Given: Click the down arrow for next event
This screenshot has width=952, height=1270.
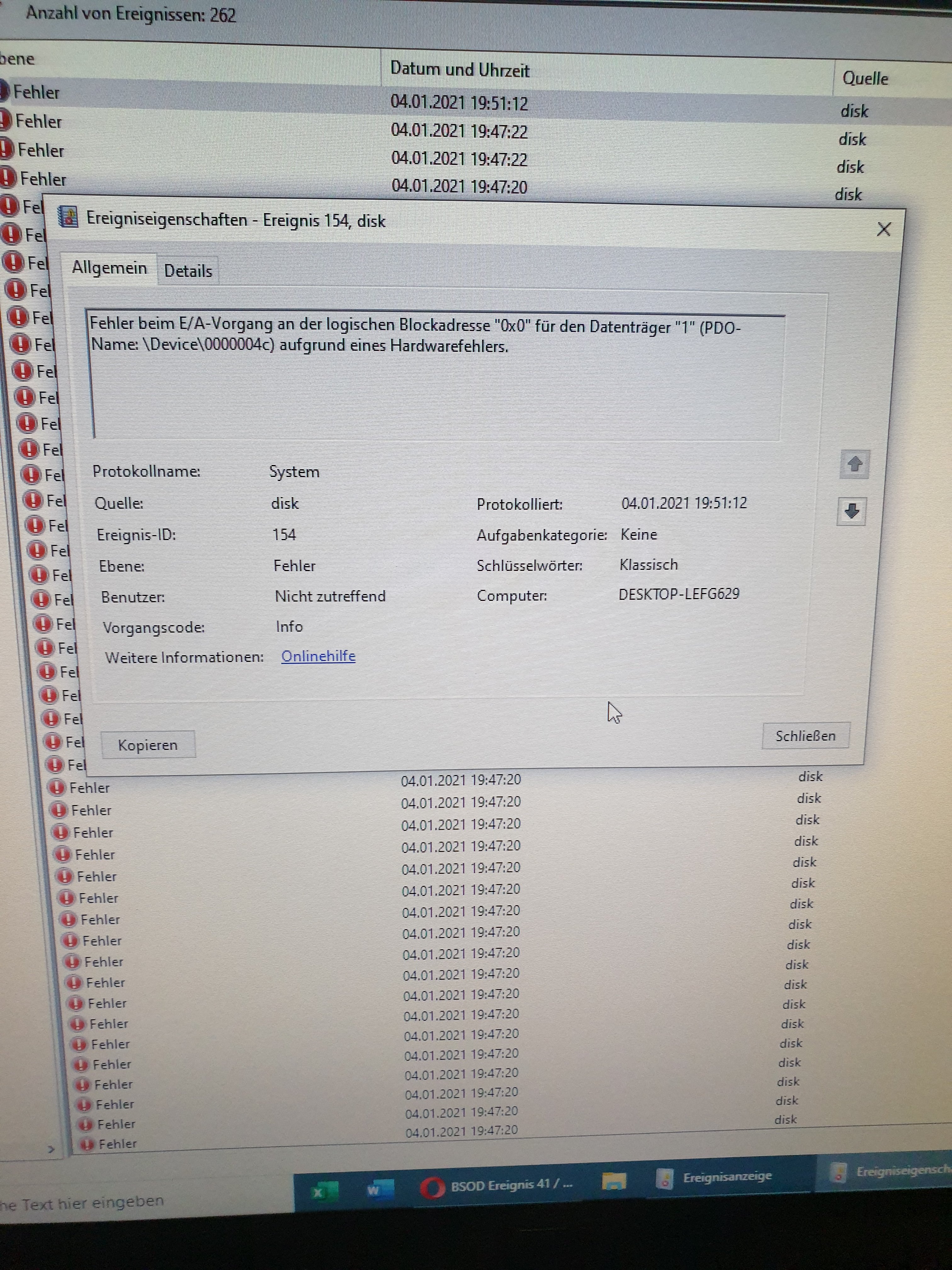Looking at the screenshot, I should [852, 510].
